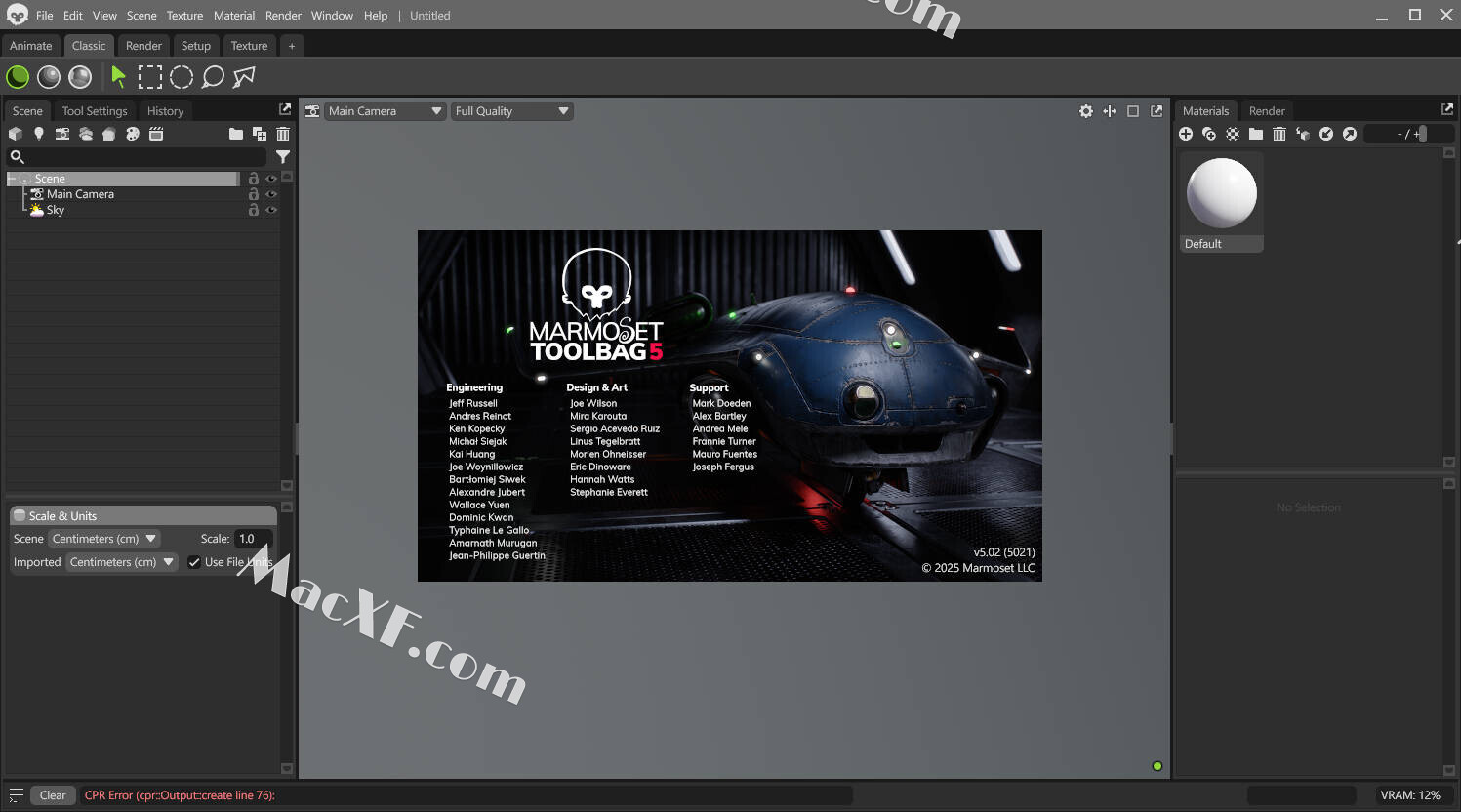
Task: Add a sky or fog cloud object
Action: [86, 134]
